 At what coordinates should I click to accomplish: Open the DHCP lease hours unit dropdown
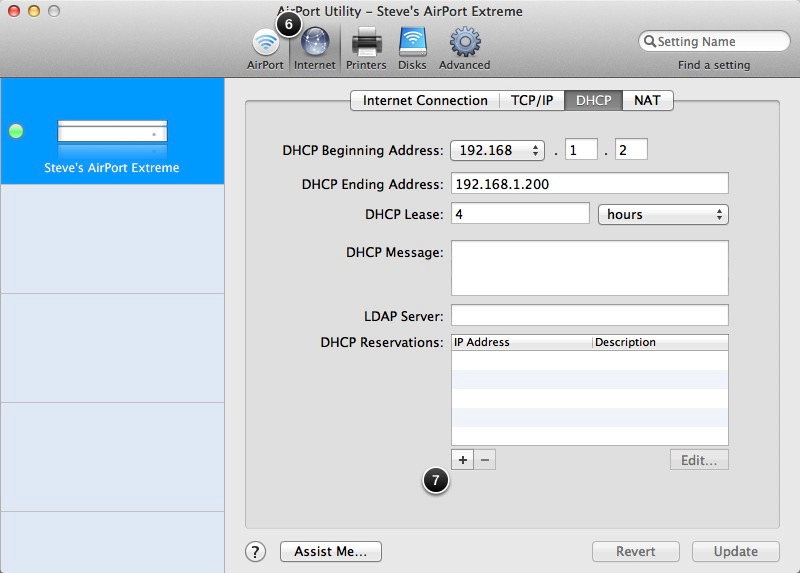663,214
